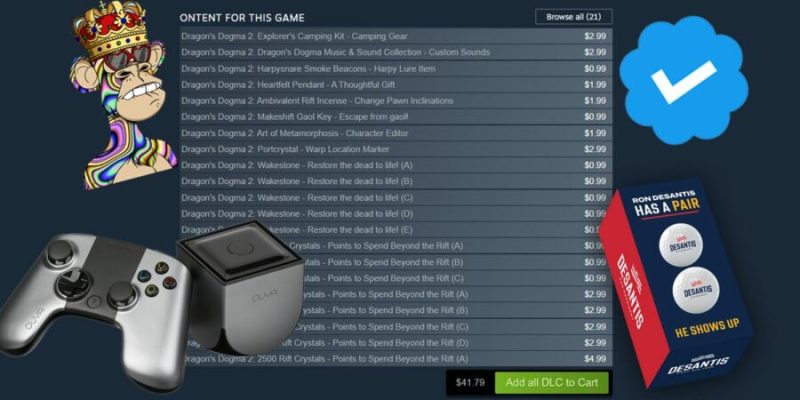
Task: Click the top golf ball in box
Action: click(x=681, y=244)
